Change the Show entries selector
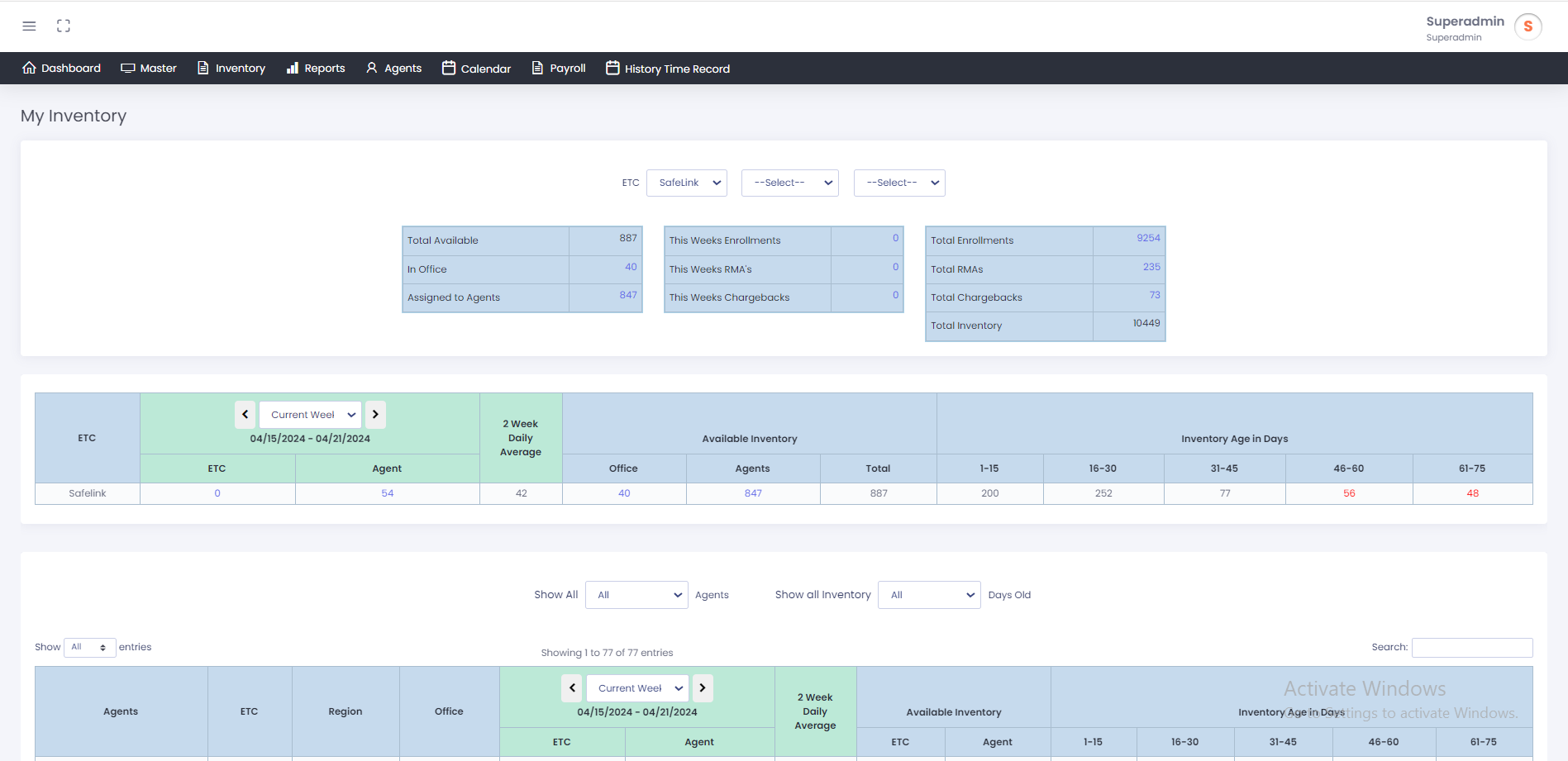 (x=89, y=647)
